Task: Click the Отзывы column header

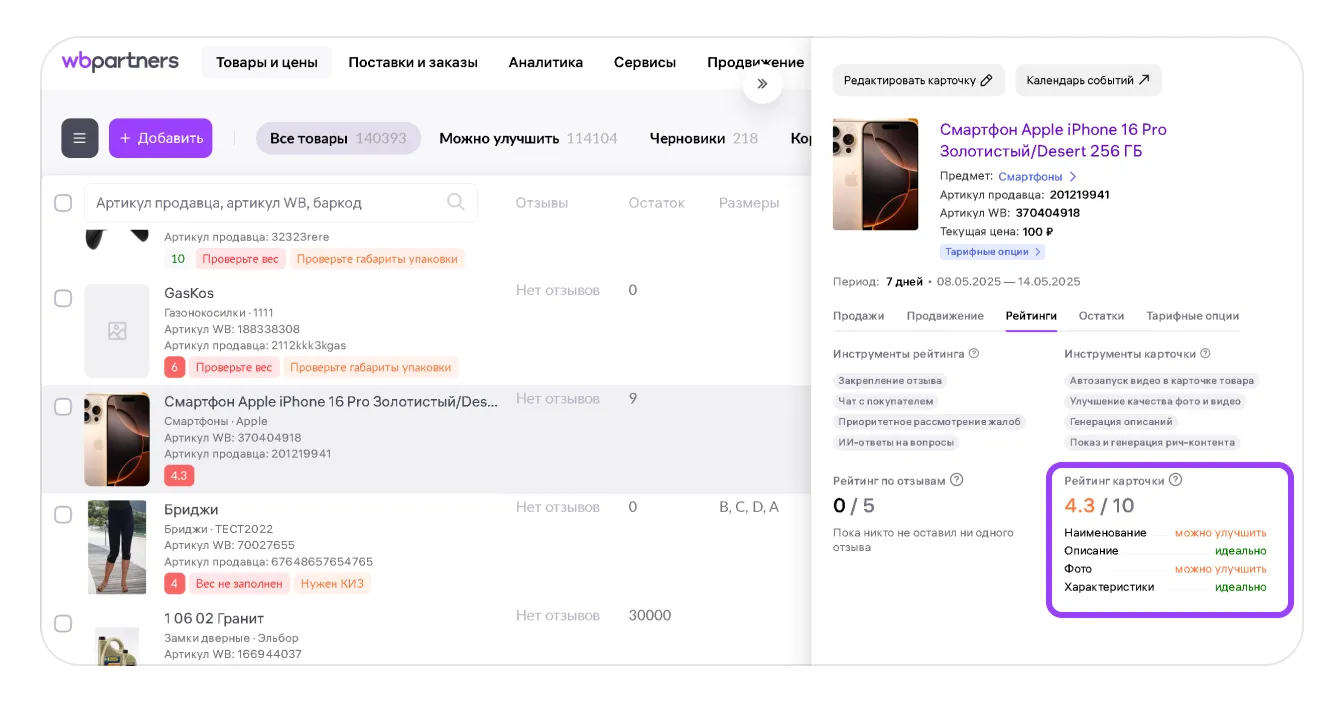Action: point(542,203)
